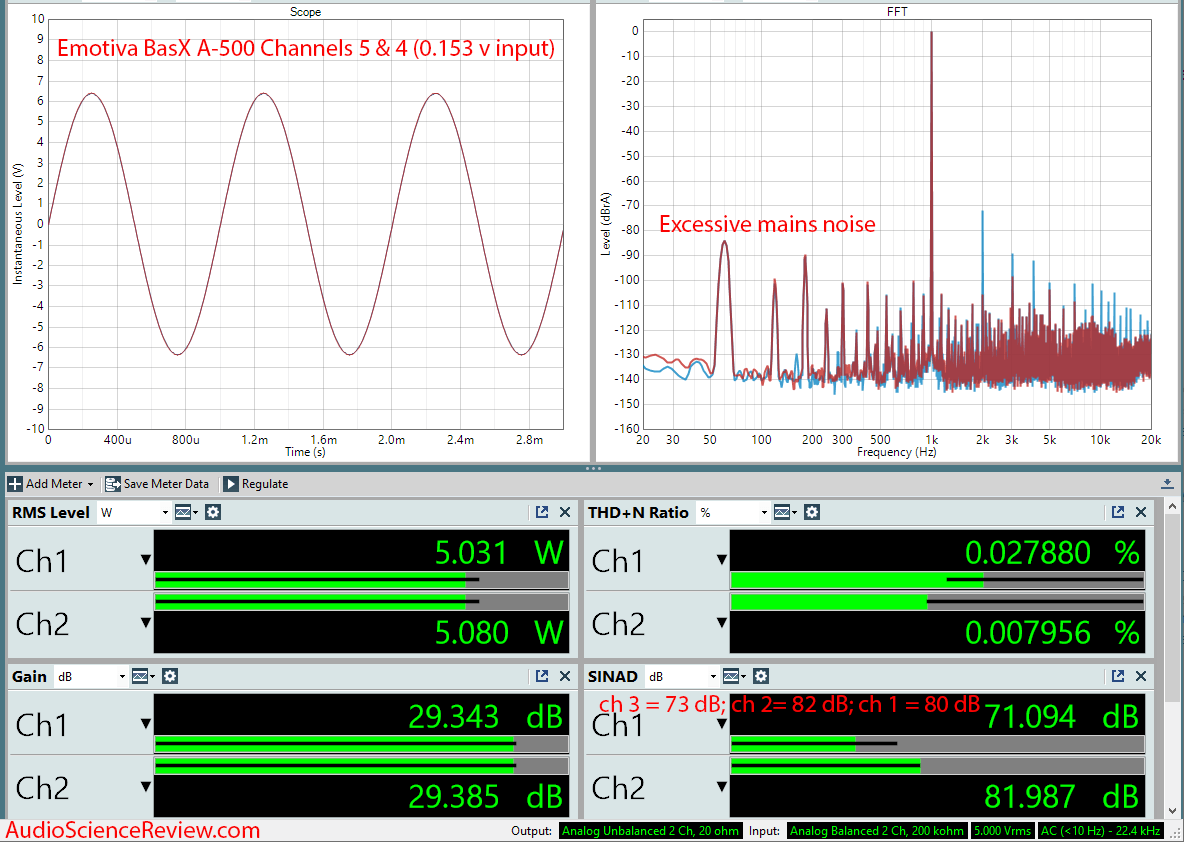1184x842 pixels.
Task: Collapse the meters panel with download-arrow icon
Action: pos(1167,483)
